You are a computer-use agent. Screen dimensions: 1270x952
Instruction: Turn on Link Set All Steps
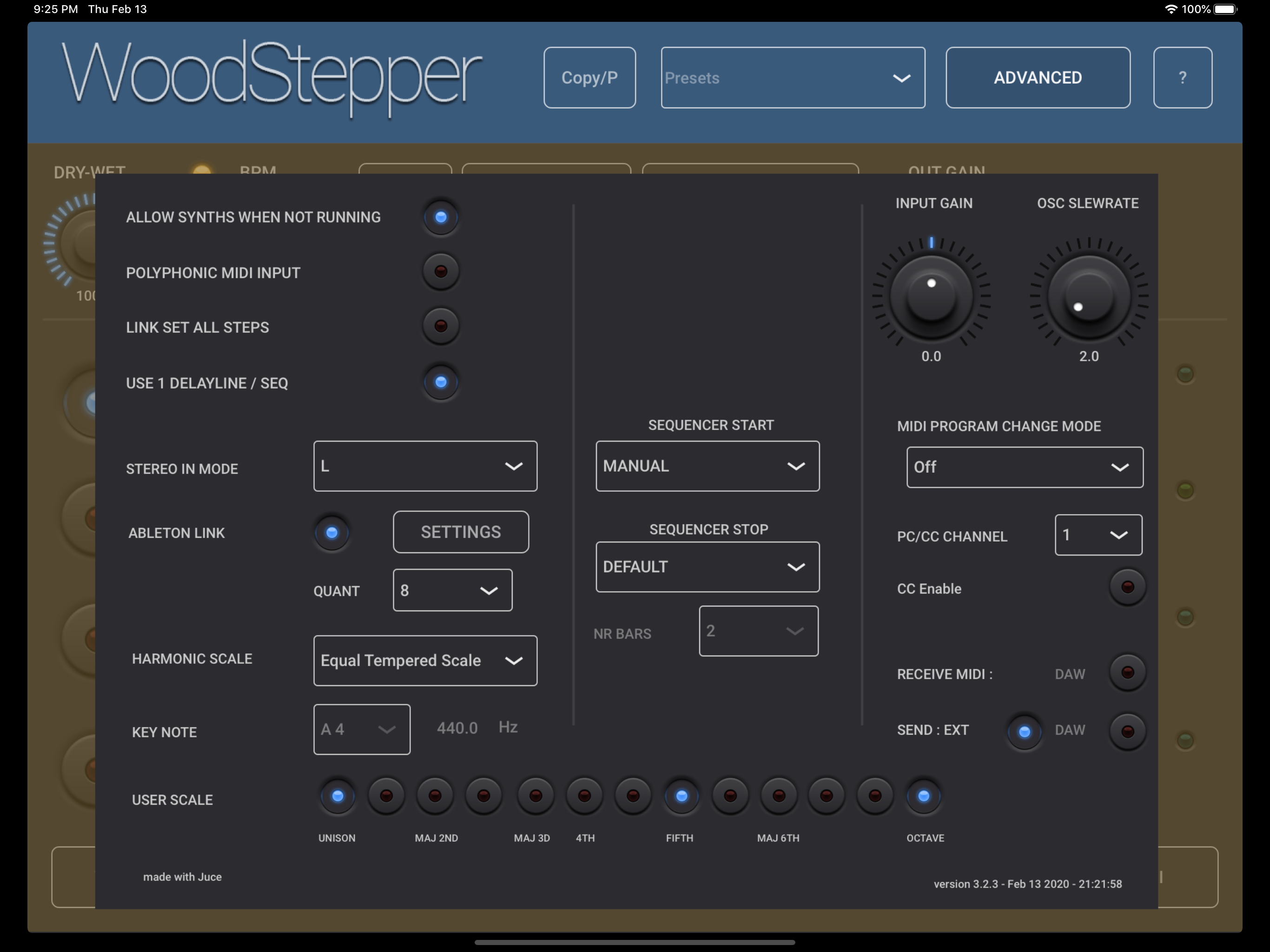coord(440,326)
